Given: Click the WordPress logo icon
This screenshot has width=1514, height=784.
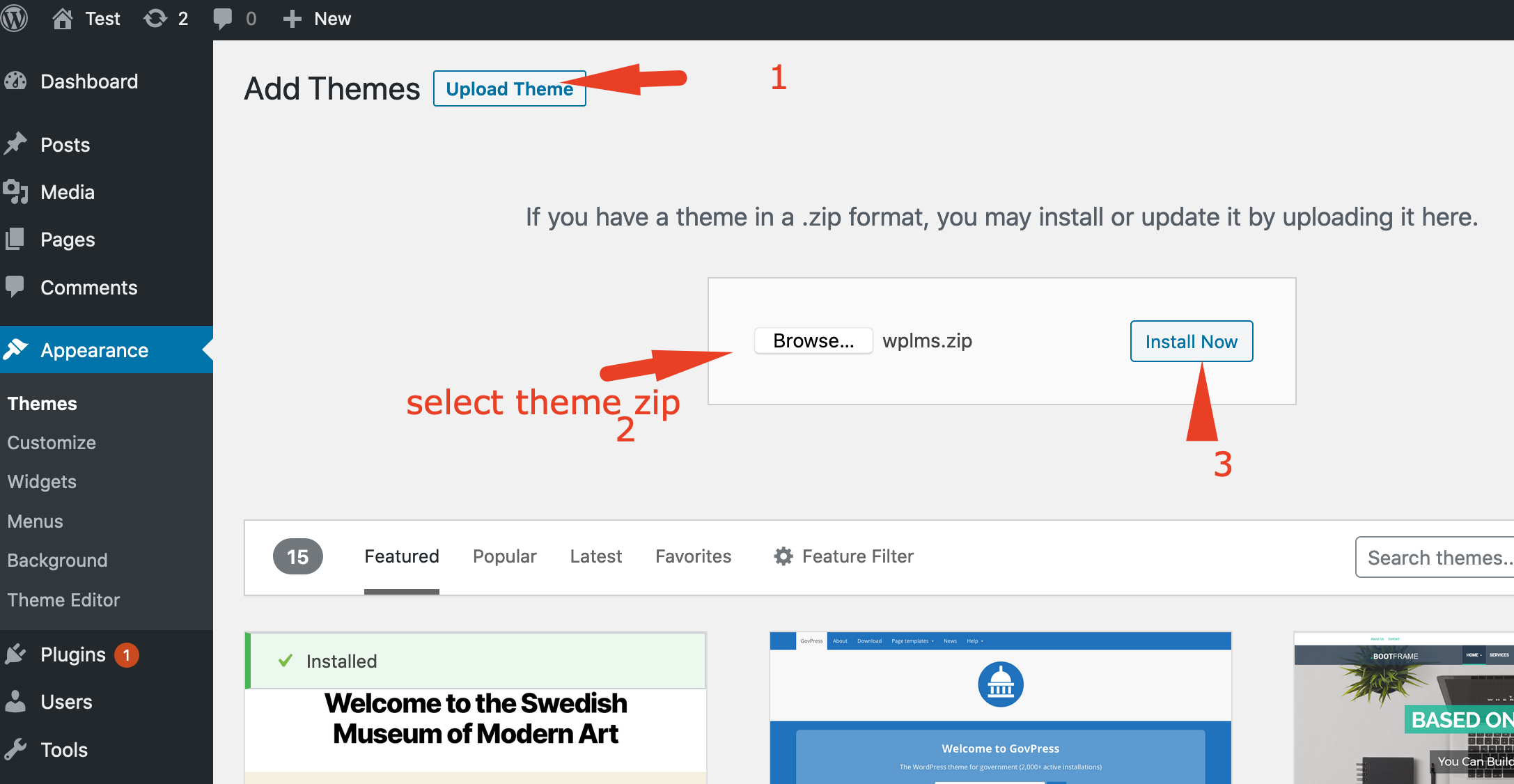Looking at the screenshot, I should pyautogui.click(x=18, y=18).
